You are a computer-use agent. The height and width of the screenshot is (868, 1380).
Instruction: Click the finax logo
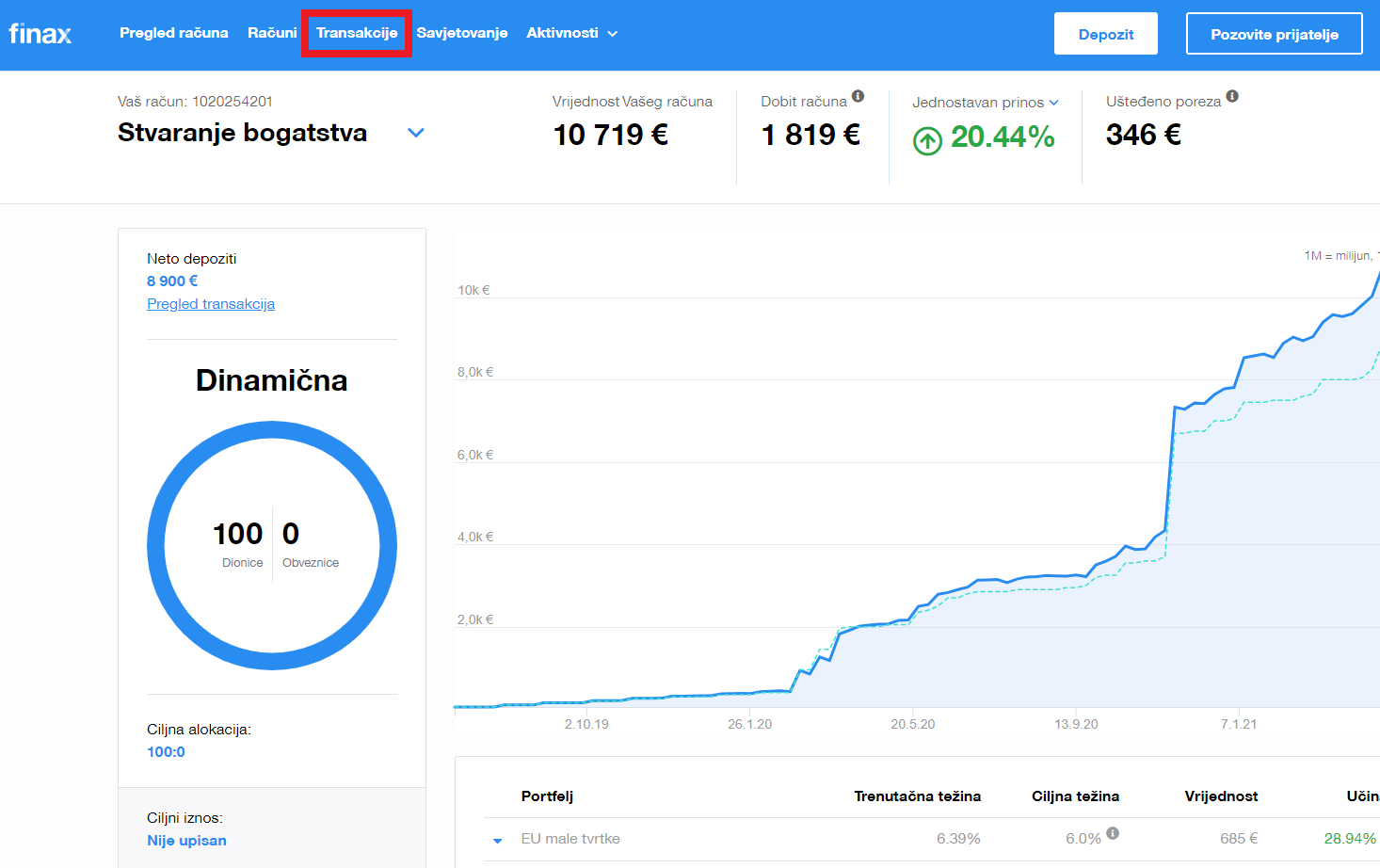tap(40, 34)
